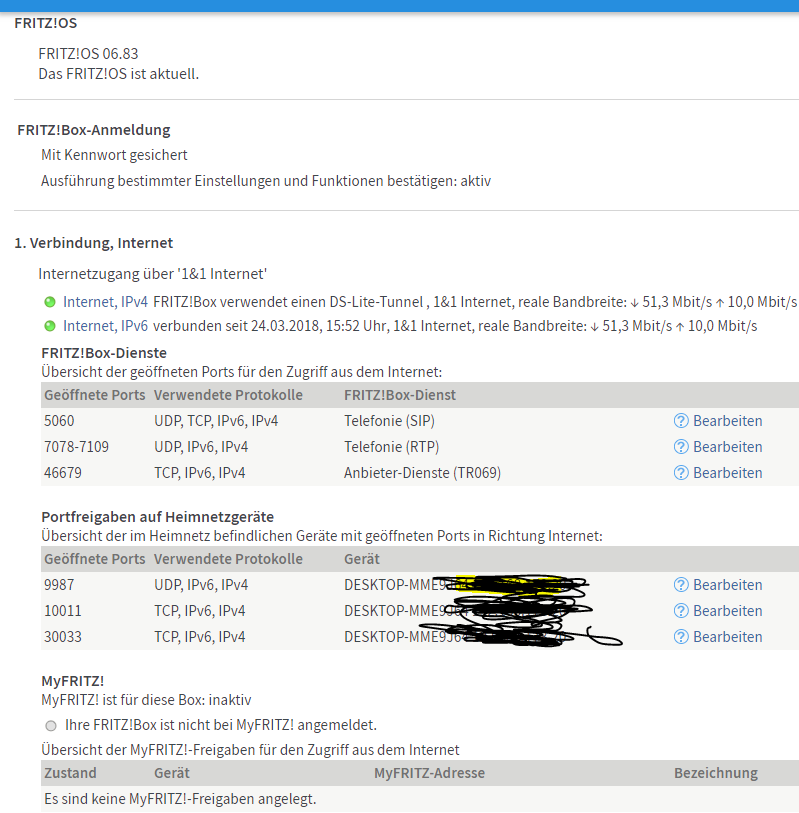Click Bezeichnung column header

tap(716, 773)
